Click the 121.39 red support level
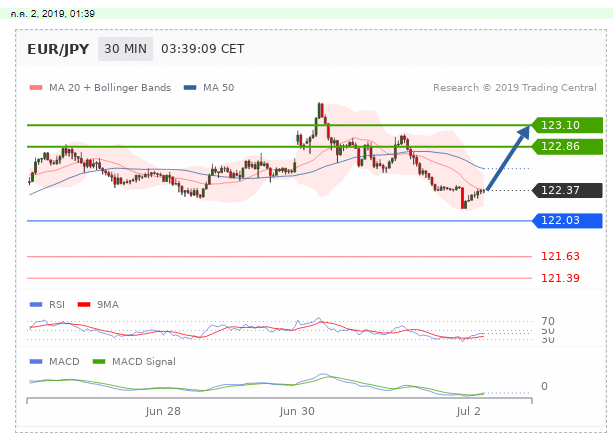 [x=560, y=277]
